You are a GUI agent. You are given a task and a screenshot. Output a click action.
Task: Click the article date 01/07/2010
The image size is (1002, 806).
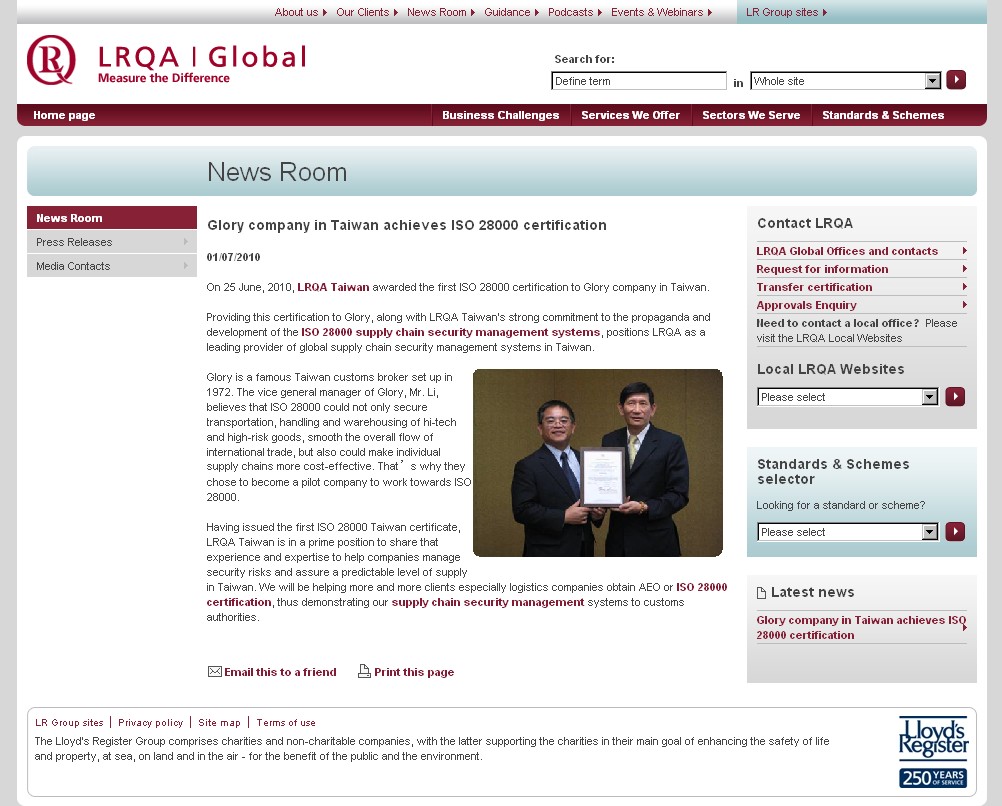[x=233, y=257]
